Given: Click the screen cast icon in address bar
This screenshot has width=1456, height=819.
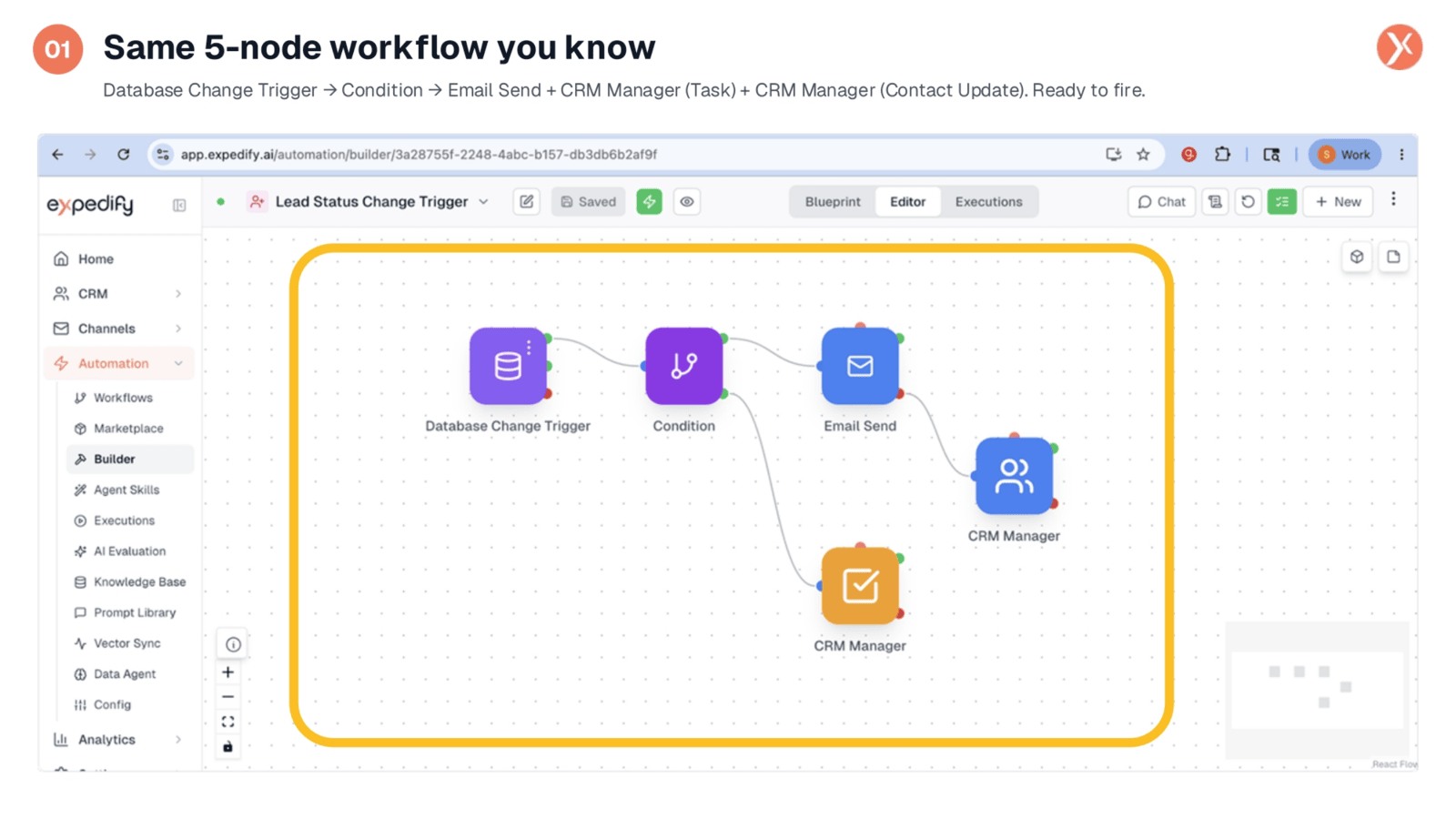Looking at the screenshot, I should (x=1113, y=155).
